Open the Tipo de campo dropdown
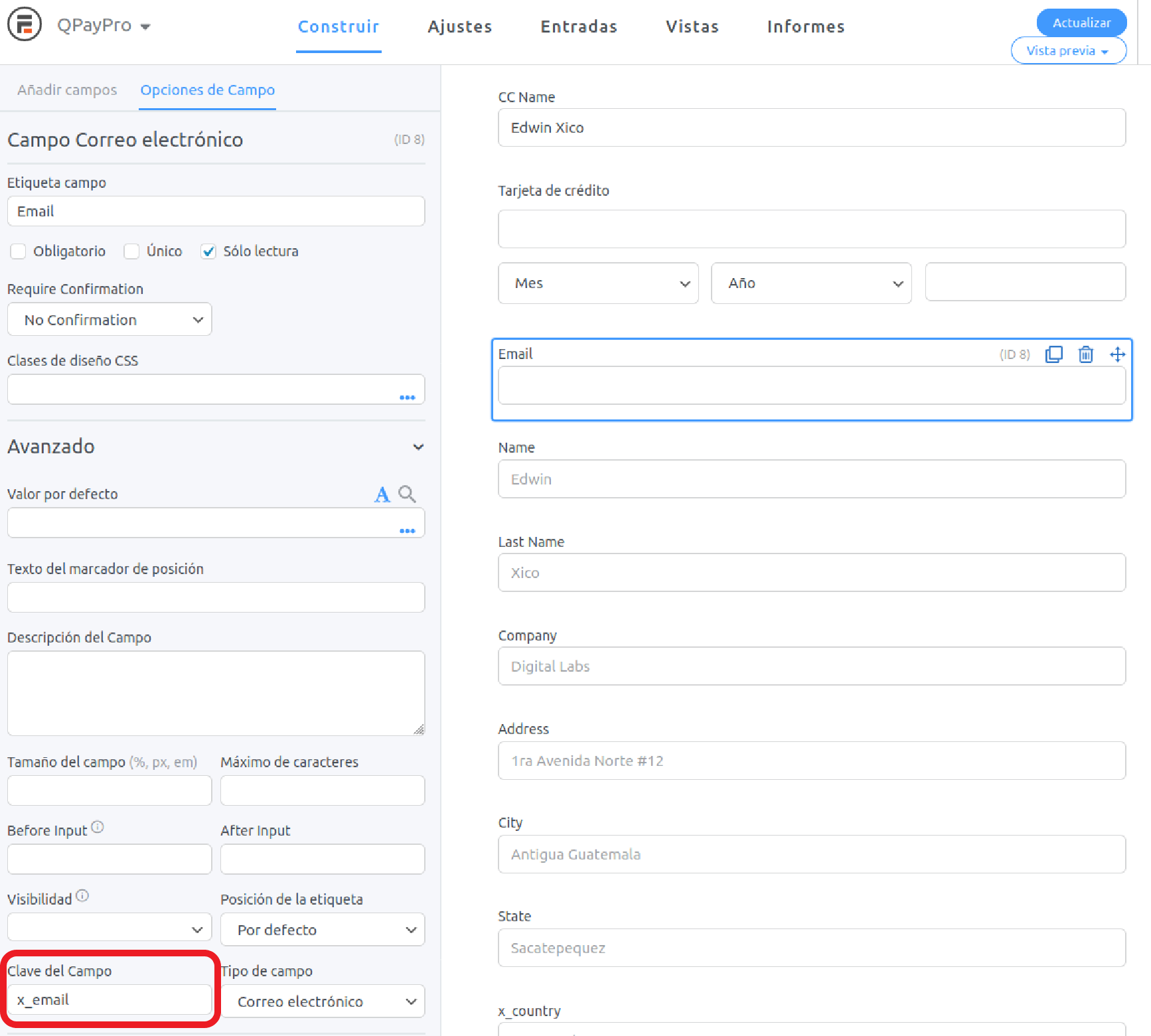Image resolution: width=1151 pixels, height=1036 pixels. coord(323,1001)
